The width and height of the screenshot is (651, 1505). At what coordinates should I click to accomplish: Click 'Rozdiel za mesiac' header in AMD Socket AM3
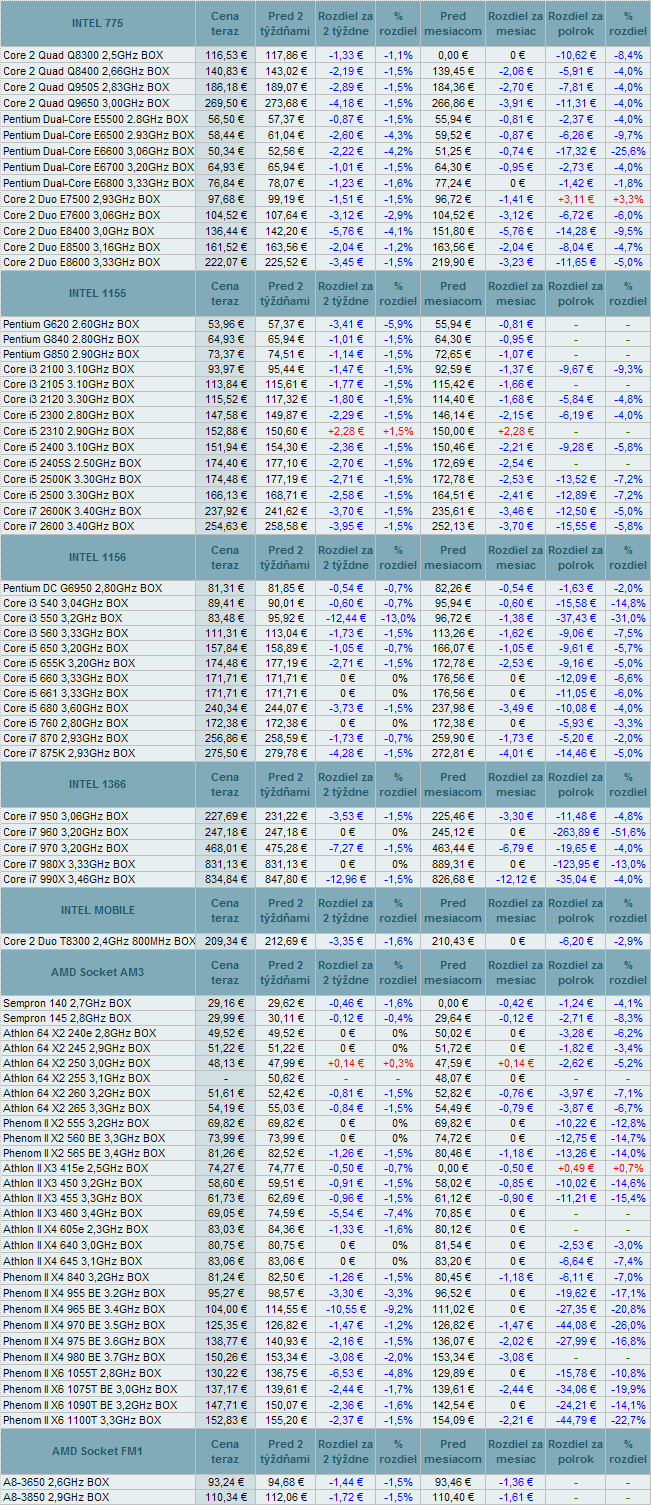(515, 971)
